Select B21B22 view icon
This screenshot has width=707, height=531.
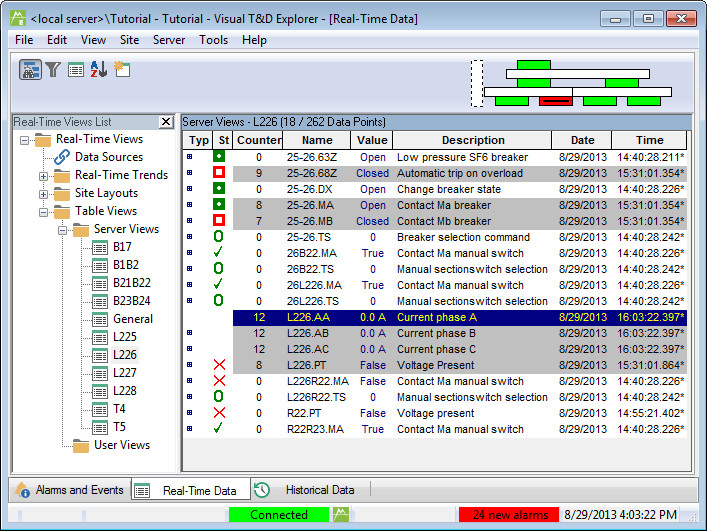[100, 284]
